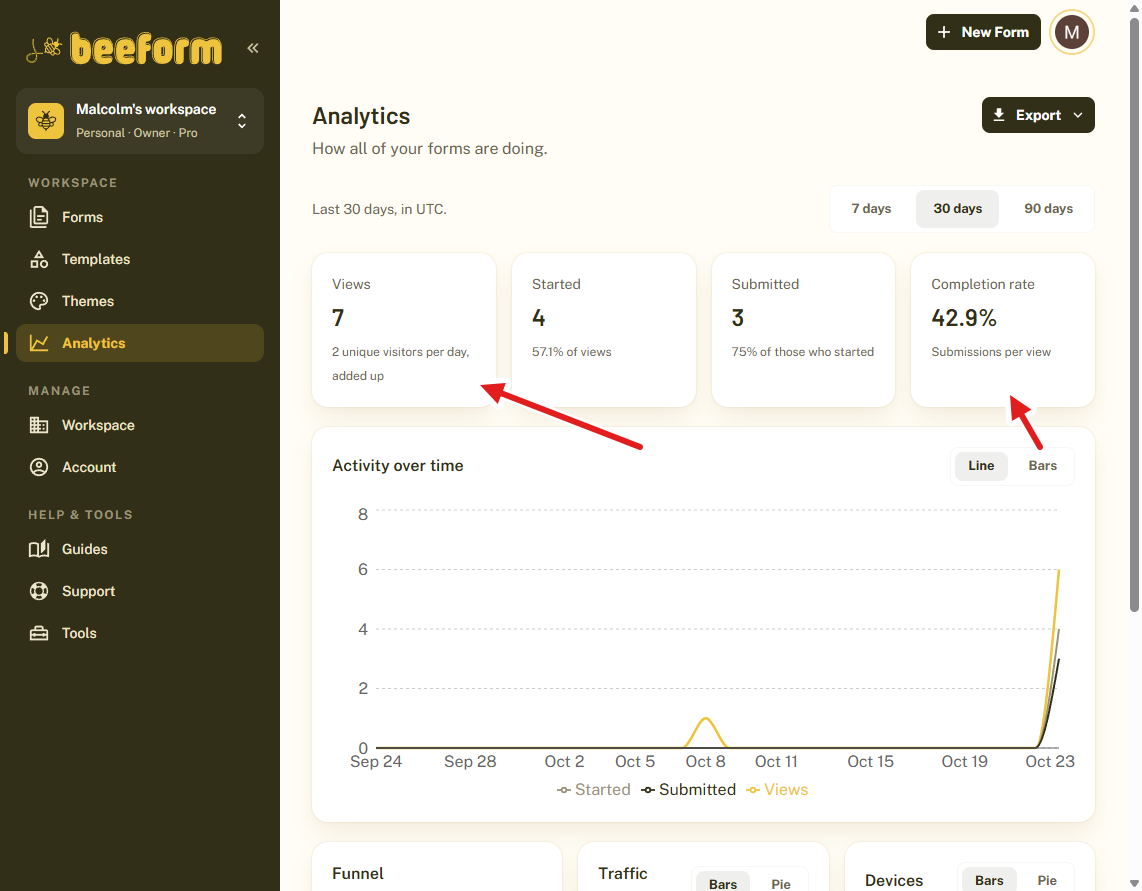Click the 'Funnel' card heading

358,874
